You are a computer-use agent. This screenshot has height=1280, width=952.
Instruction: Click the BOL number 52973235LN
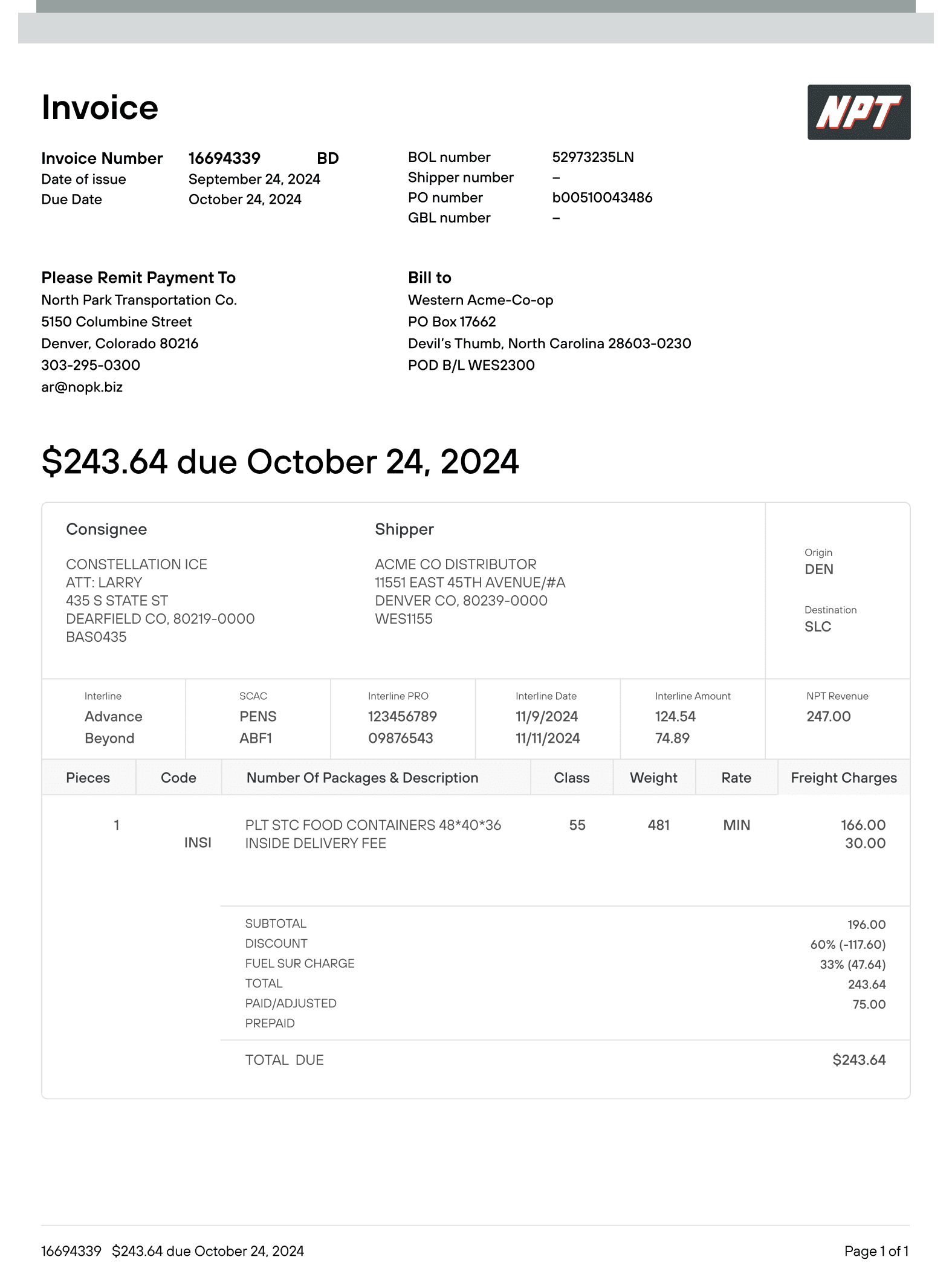[x=592, y=157]
